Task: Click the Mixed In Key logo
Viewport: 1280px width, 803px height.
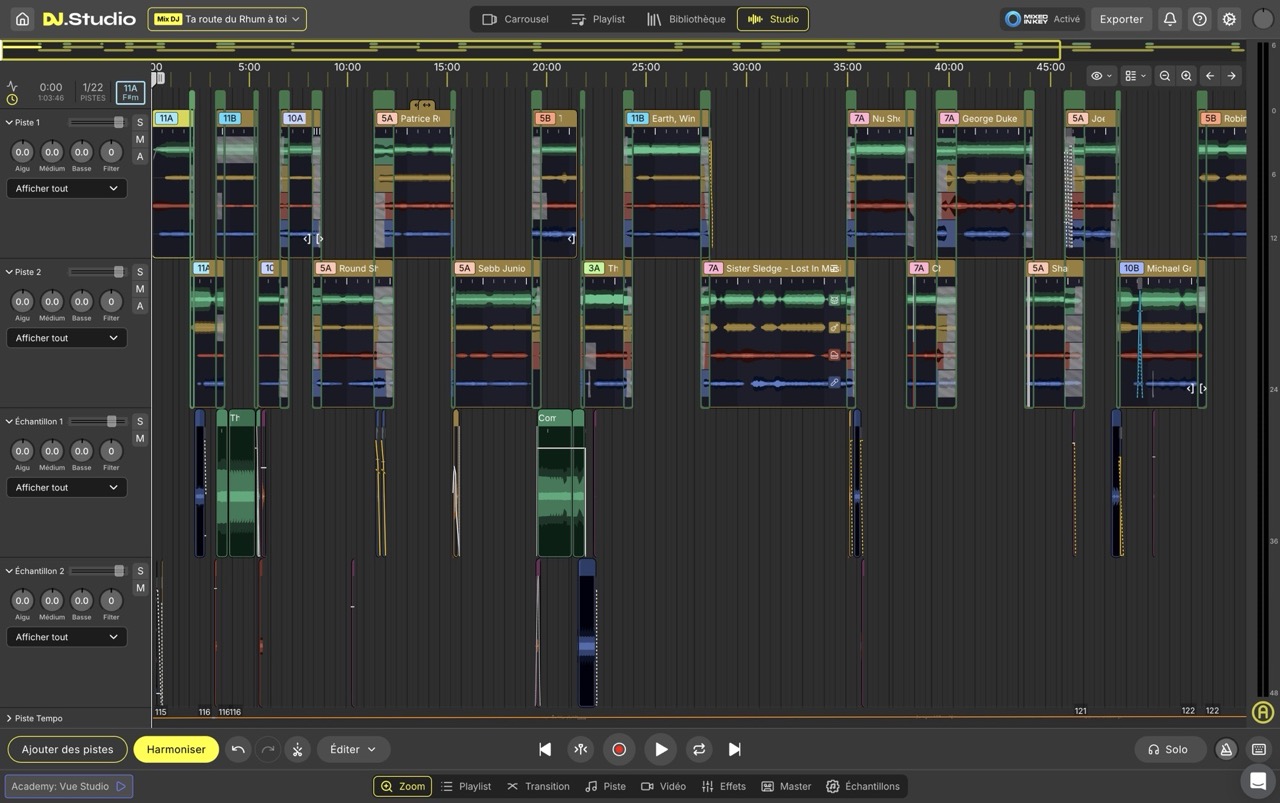Action: tap(1027, 19)
